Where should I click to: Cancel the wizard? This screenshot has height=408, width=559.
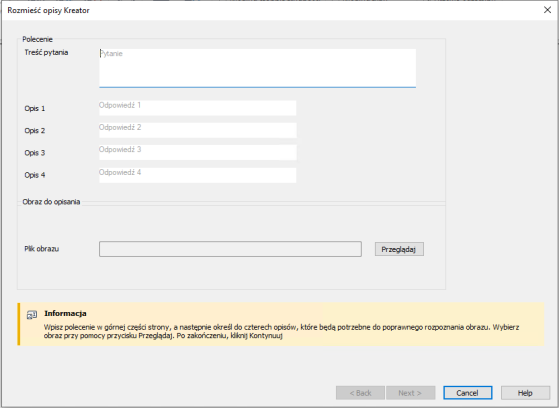468,393
